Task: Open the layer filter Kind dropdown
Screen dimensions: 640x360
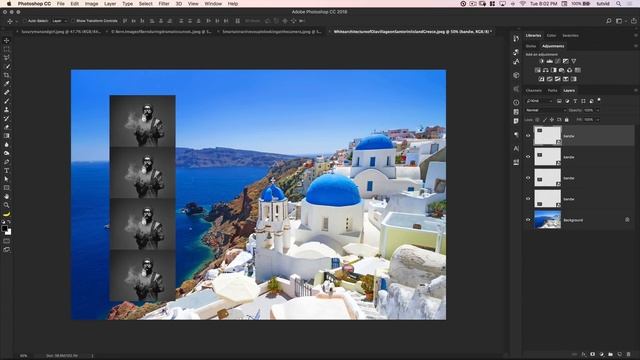Action: (539, 101)
